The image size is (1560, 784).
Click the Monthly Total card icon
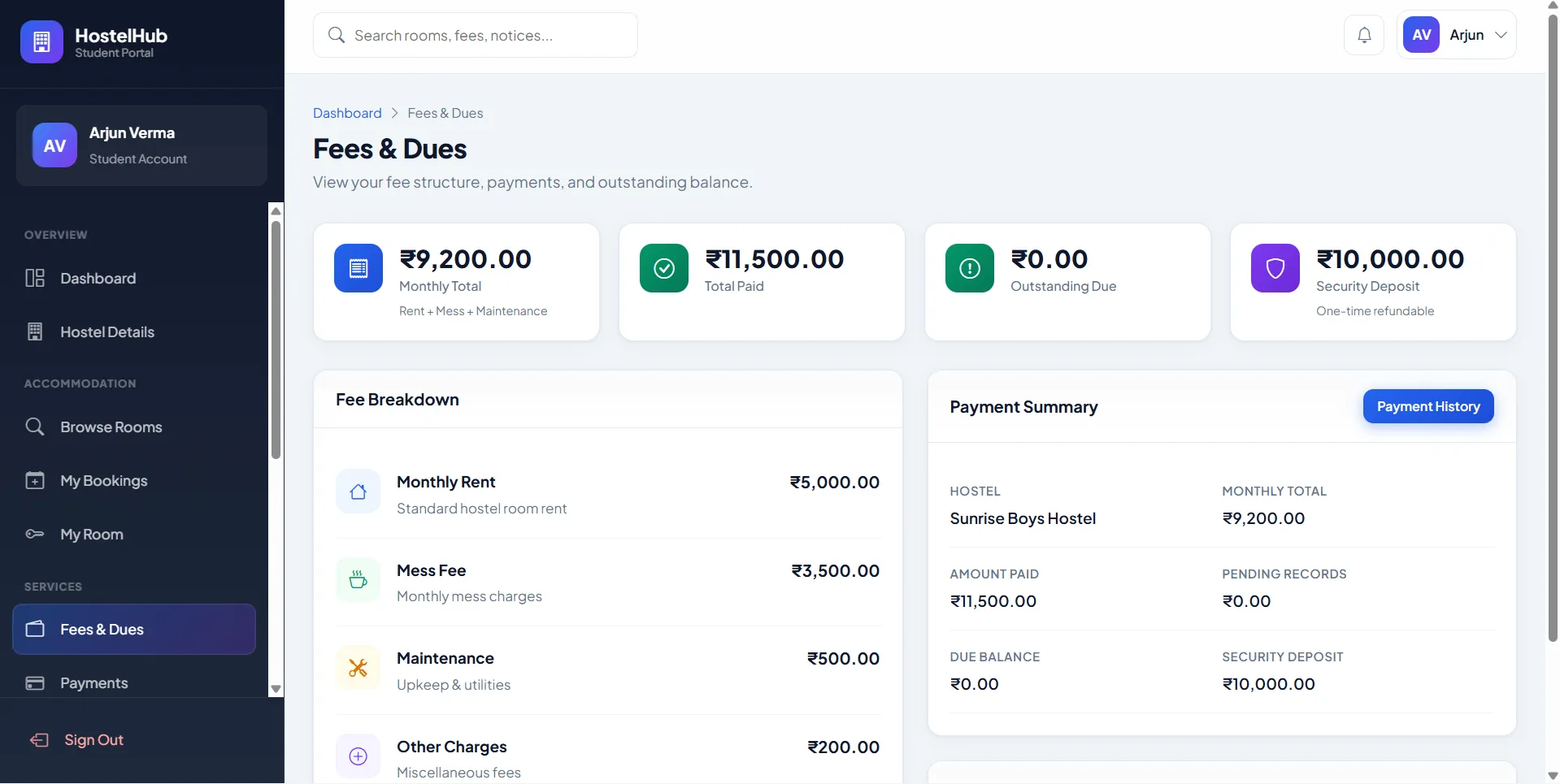358,268
